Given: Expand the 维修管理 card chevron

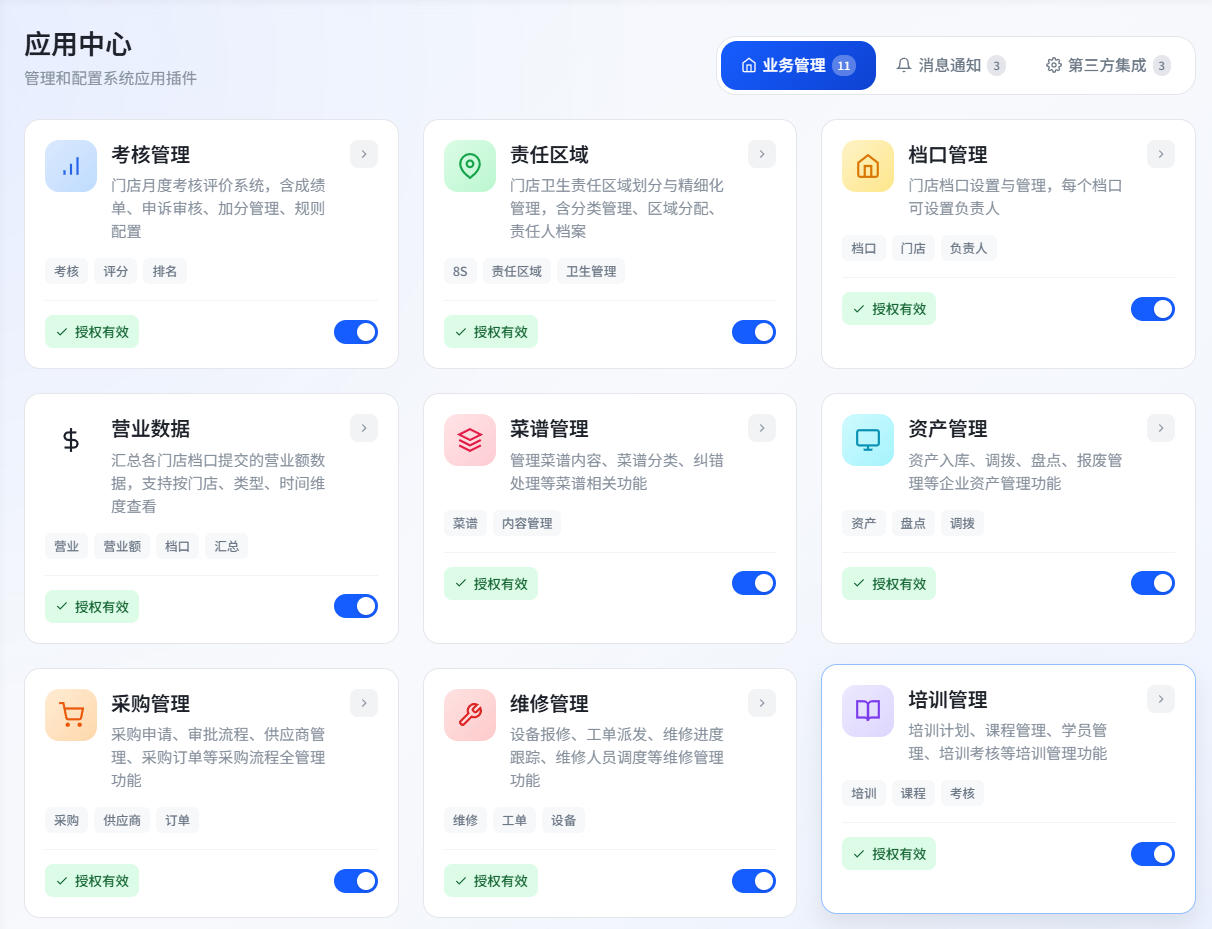Looking at the screenshot, I should pos(761,703).
